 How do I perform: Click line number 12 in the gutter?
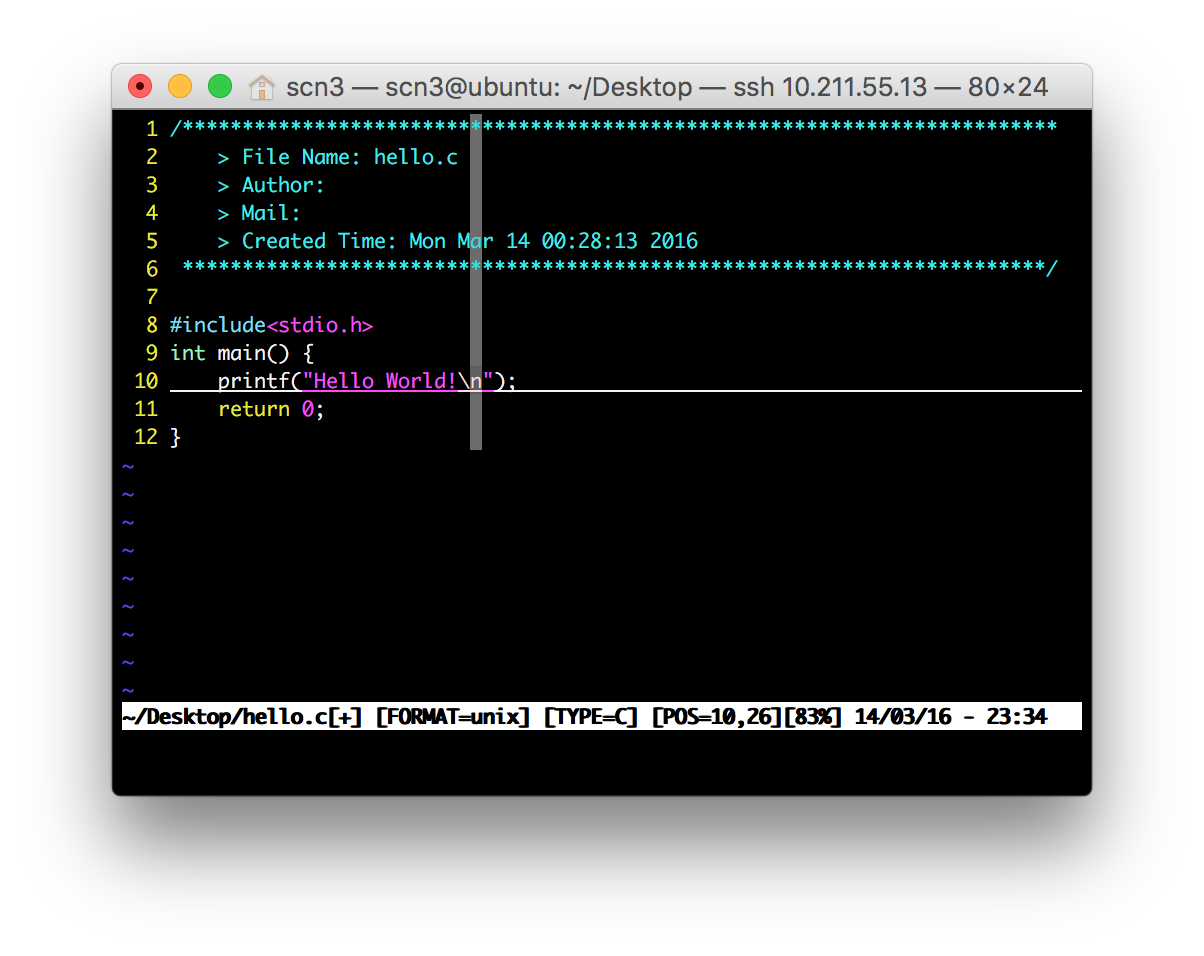pos(146,437)
